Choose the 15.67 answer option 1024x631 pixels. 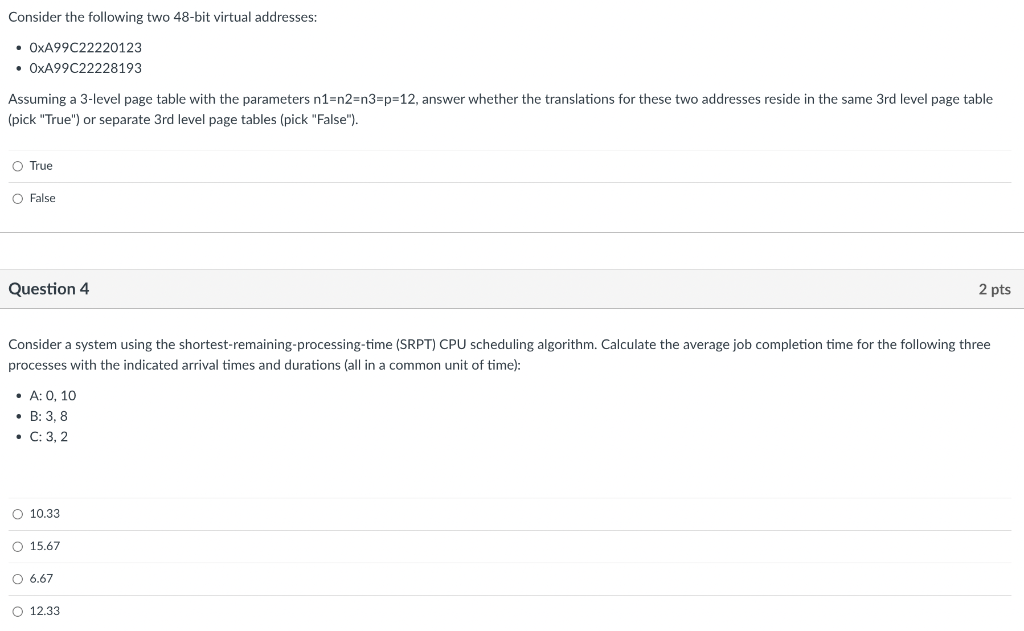pyautogui.click(x=17, y=545)
